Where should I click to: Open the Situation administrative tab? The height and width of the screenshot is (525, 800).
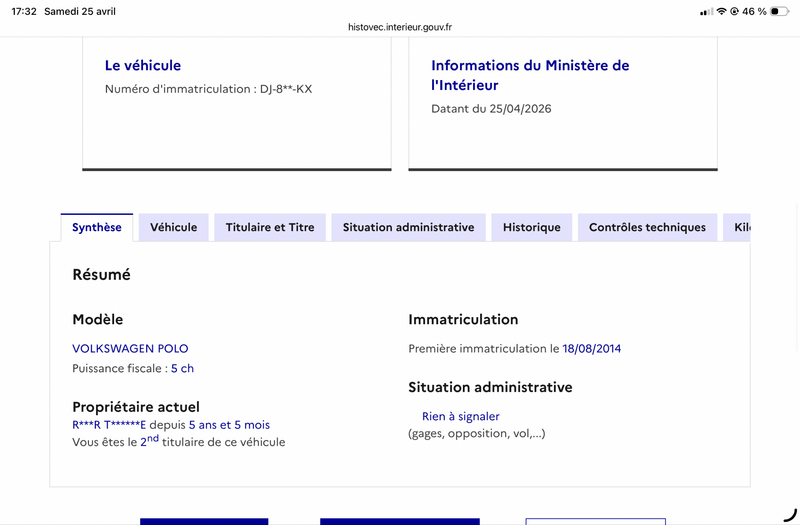pyautogui.click(x=408, y=227)
